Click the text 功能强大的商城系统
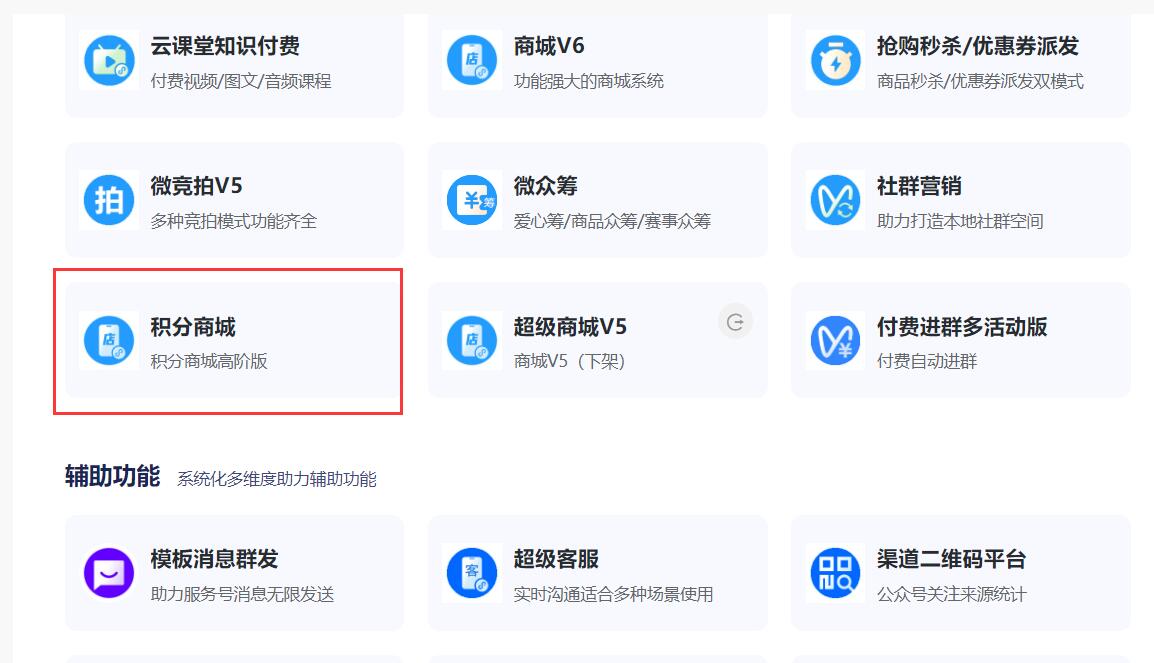 tap(589, 81)
